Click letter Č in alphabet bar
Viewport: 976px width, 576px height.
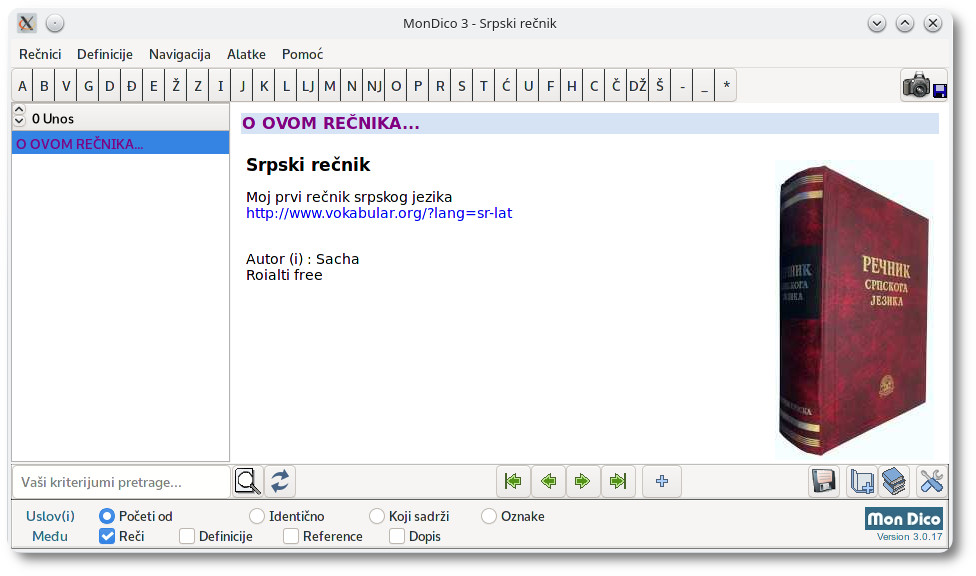(x=616, y=85)
